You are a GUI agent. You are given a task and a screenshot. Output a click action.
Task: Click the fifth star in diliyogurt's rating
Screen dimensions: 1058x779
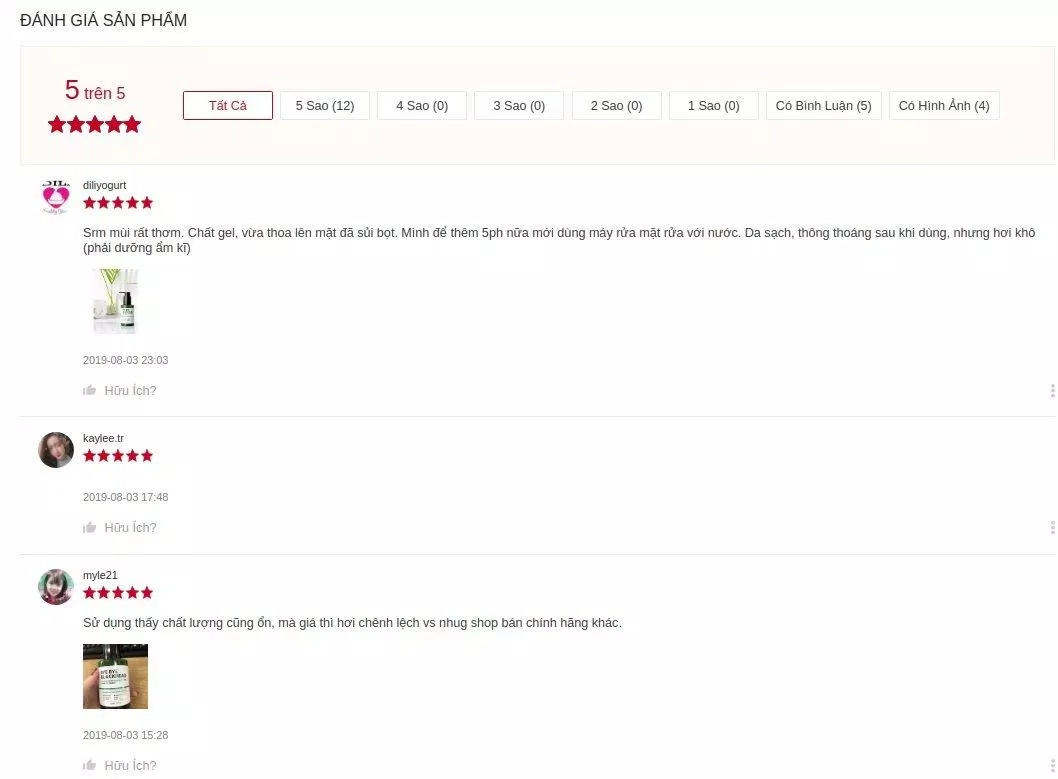[149, 202]
